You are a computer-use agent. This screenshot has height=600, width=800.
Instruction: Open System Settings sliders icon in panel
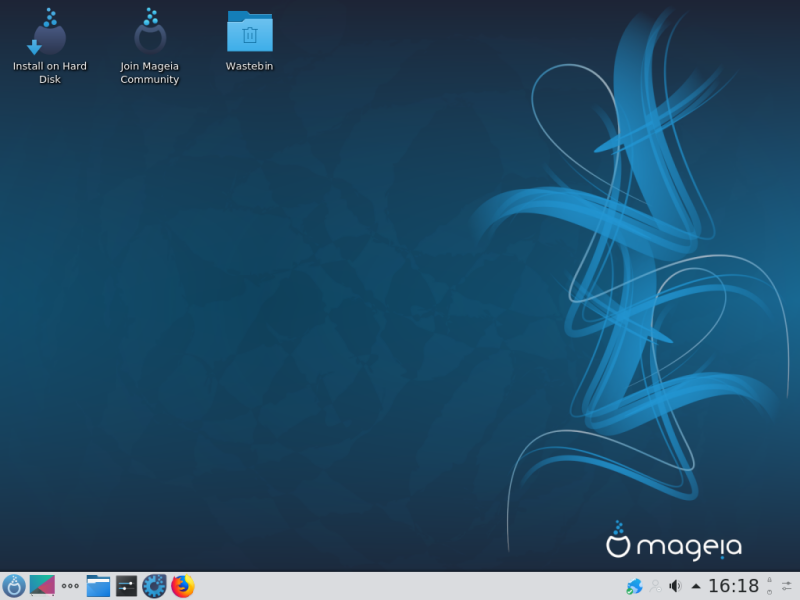click(x=126, y=586)
